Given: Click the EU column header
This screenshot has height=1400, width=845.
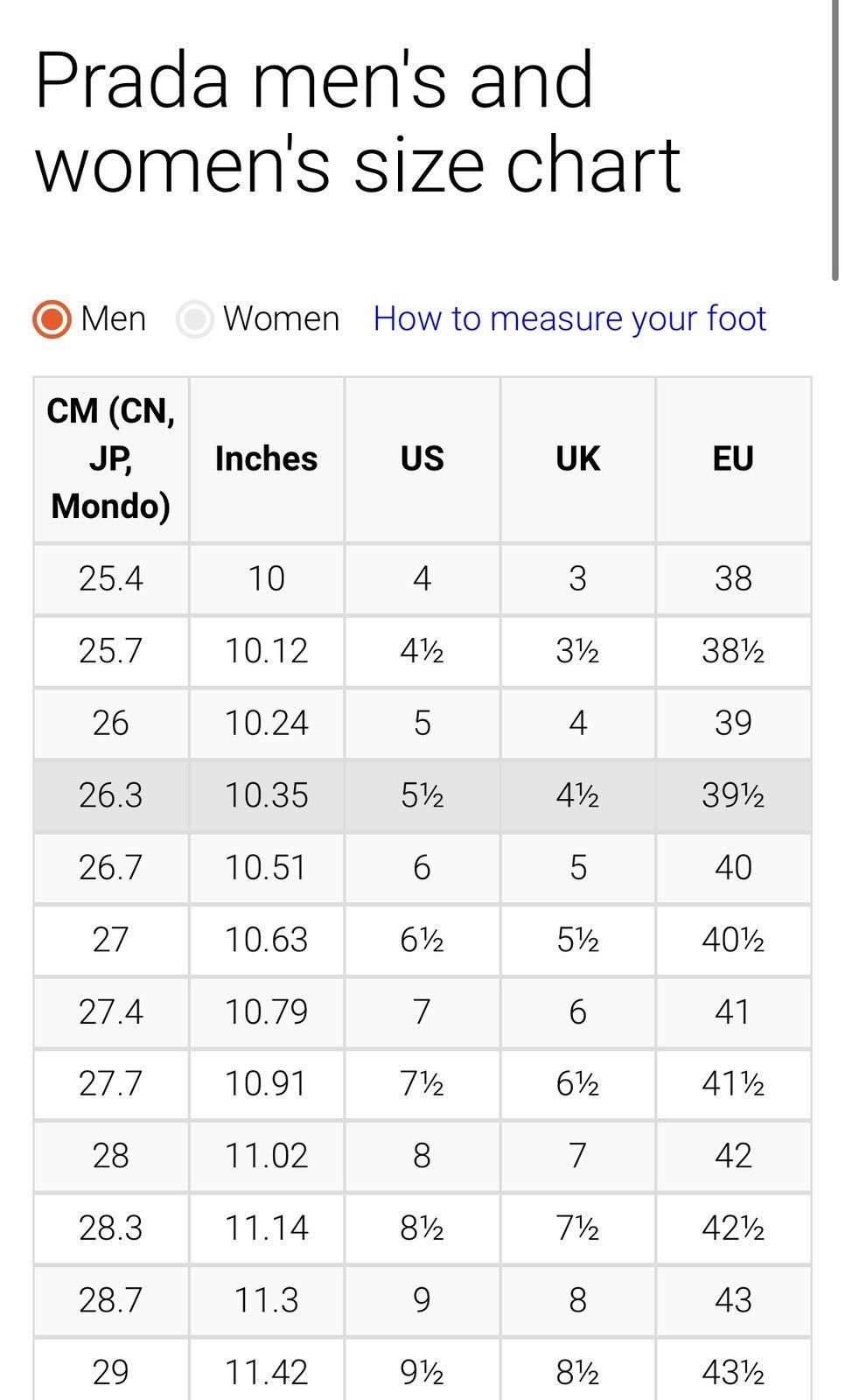Looking at the screenshot, I should point(733,459).
